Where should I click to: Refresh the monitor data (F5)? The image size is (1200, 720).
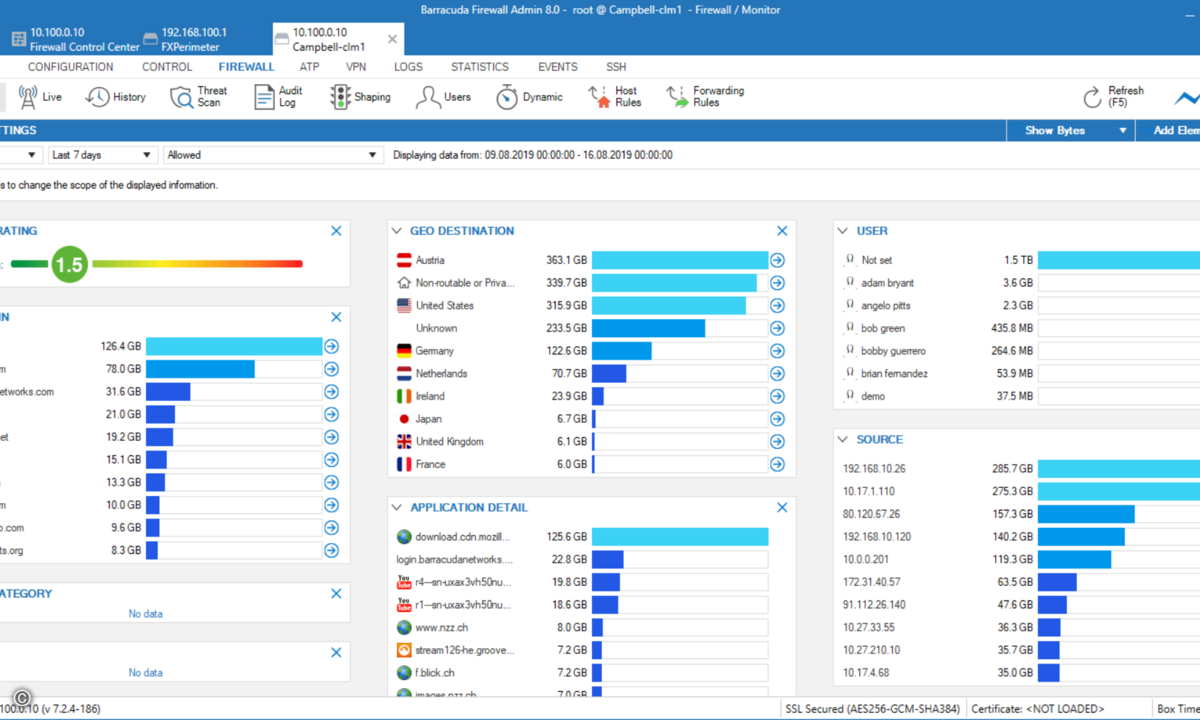coord(1113,97)
